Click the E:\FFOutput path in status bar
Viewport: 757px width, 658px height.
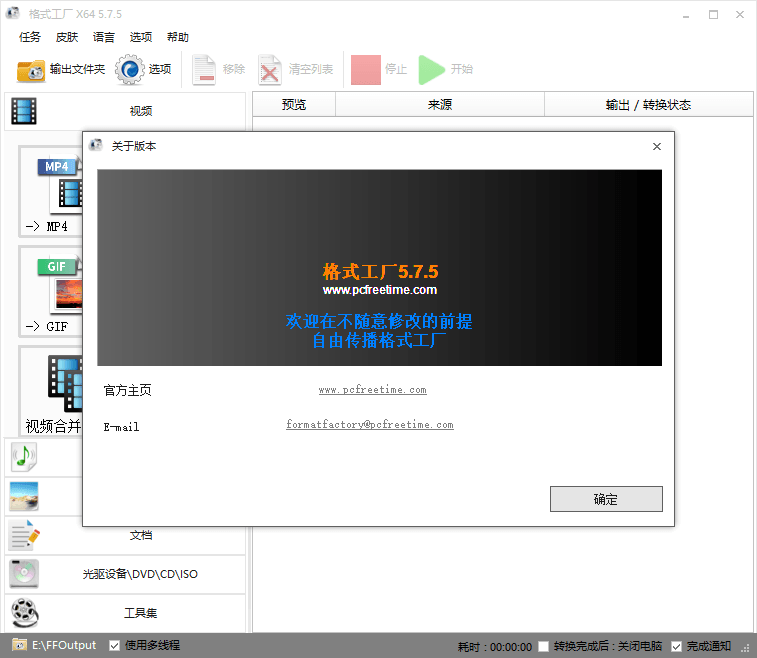point(64,645)
